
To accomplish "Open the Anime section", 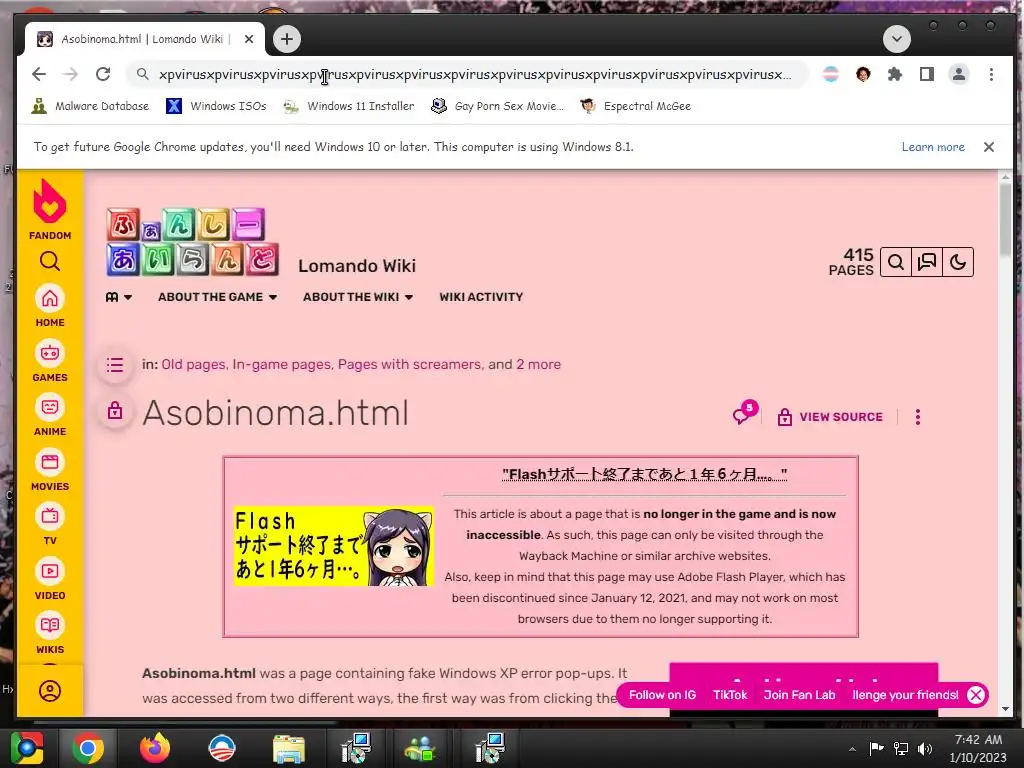I will pyautogui.click(x=50, y=415).
